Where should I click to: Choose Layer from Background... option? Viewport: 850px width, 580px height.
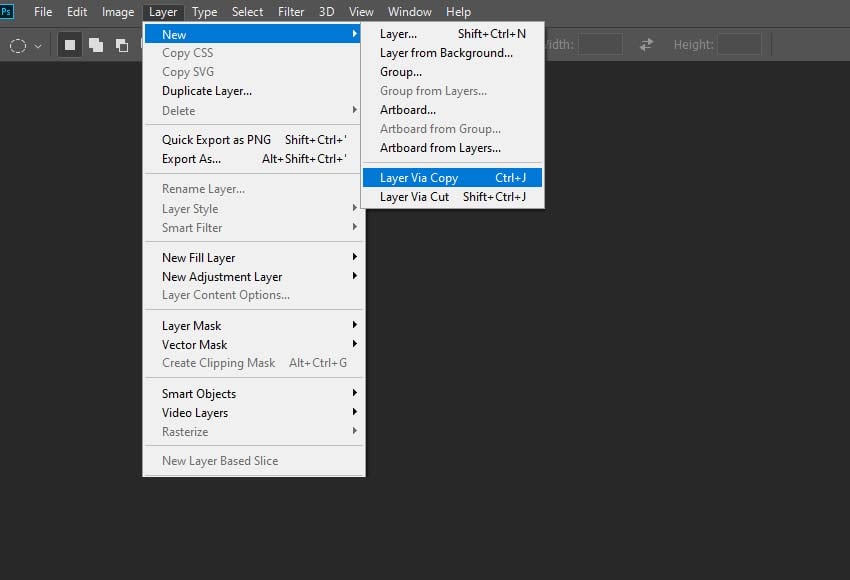453,53
